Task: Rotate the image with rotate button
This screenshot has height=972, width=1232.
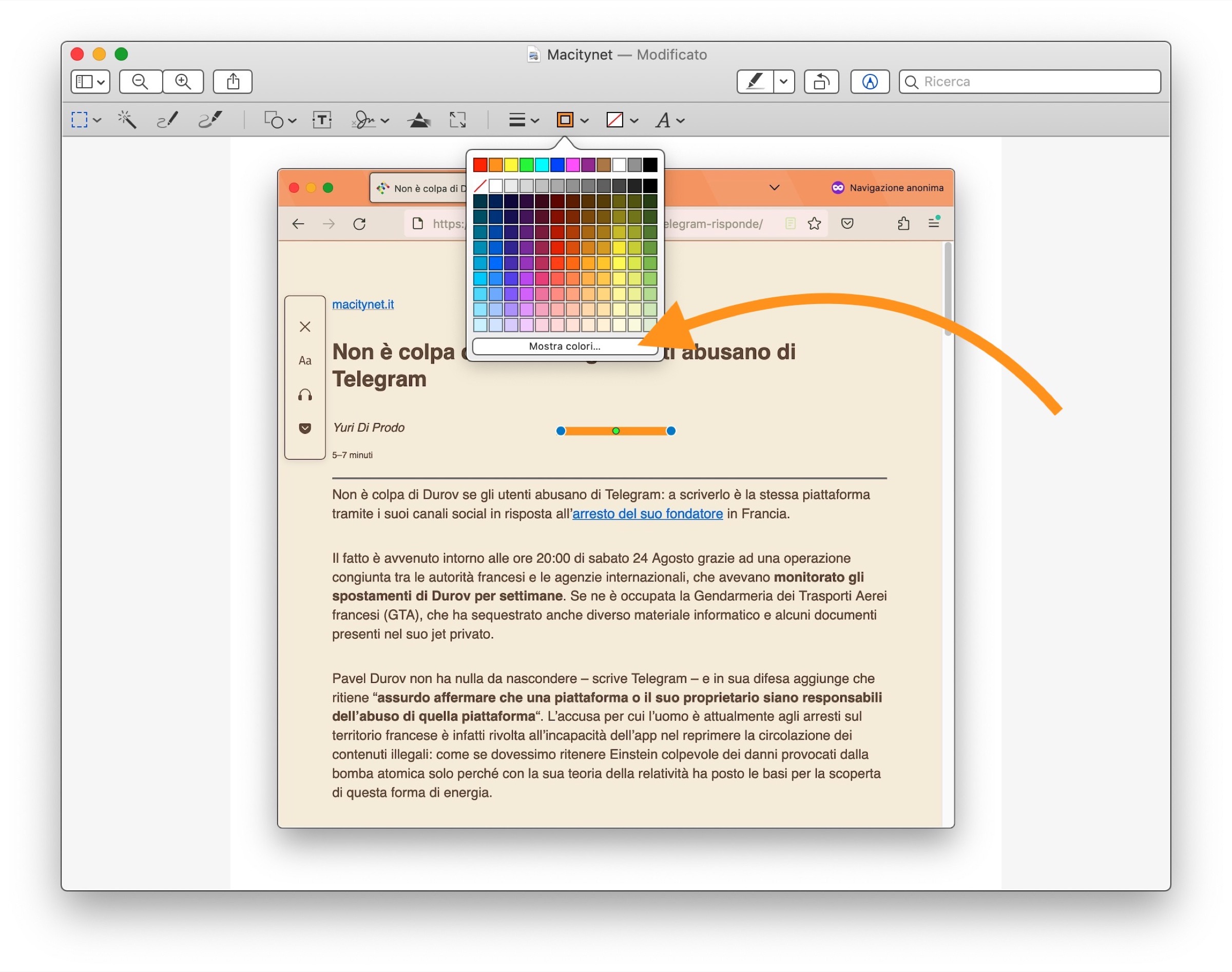Action: tap(821, 81)
